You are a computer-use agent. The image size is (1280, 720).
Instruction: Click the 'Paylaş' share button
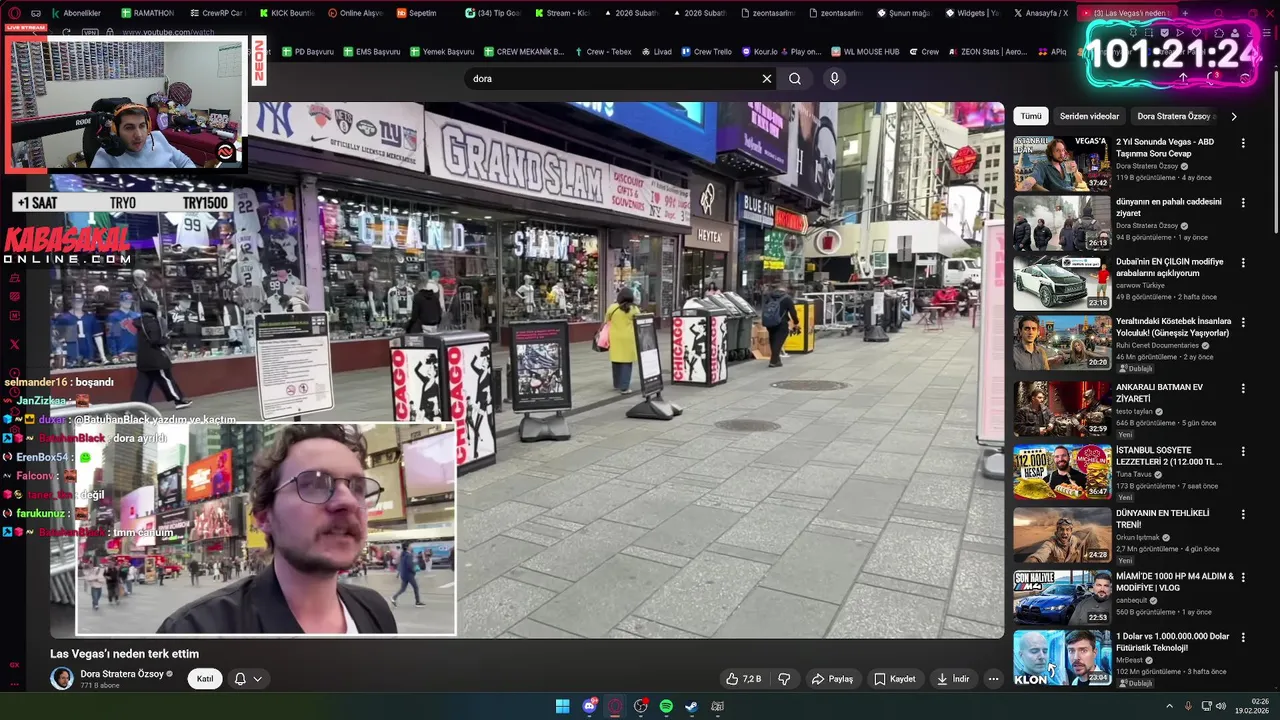[x=832, y=679]
